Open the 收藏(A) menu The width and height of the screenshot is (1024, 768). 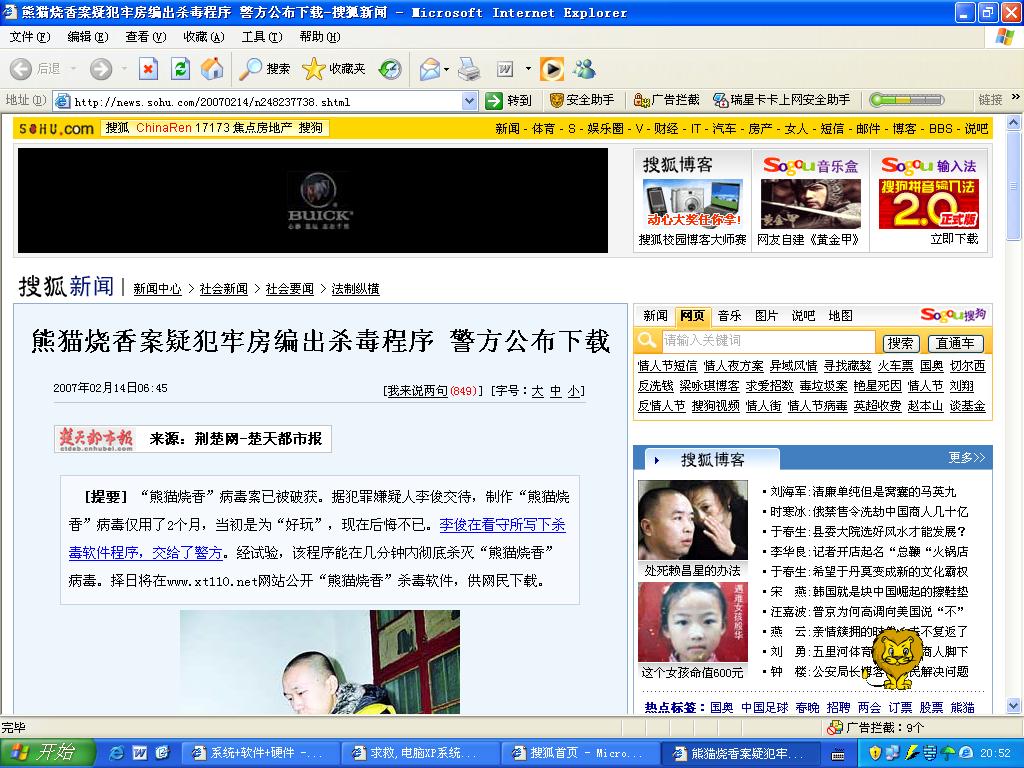point(204,37)
